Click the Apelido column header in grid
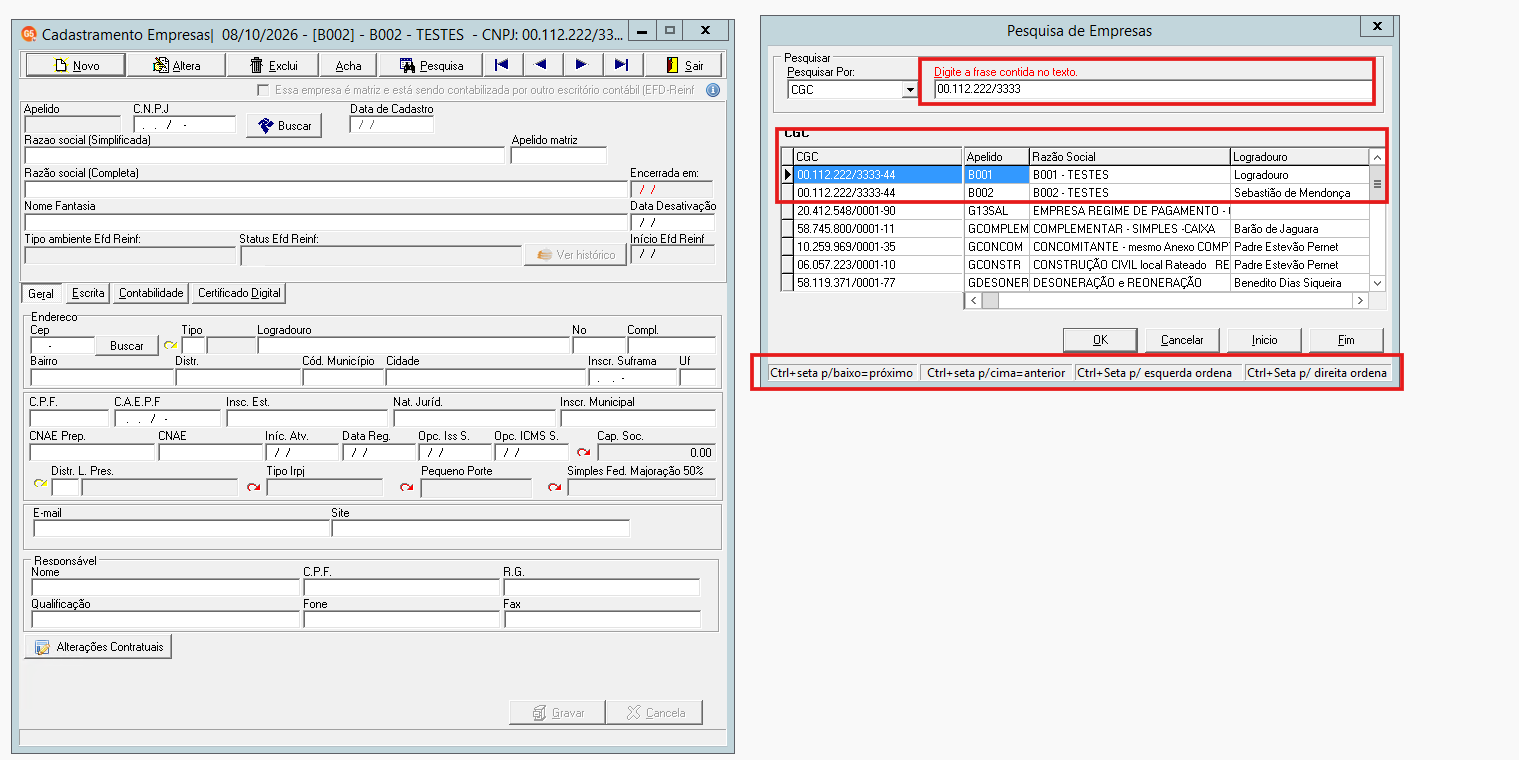This screenshot has height=760, width=1519. [996, 157]
